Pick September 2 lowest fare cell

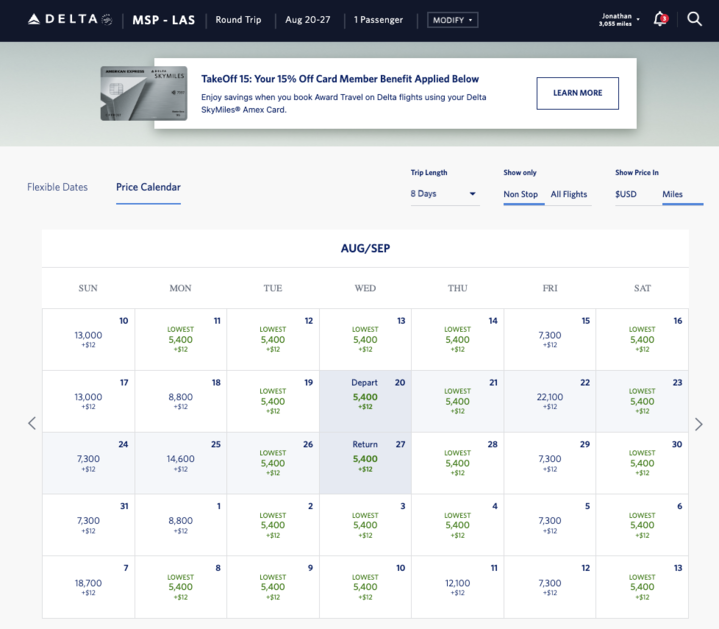pos(273,525)
